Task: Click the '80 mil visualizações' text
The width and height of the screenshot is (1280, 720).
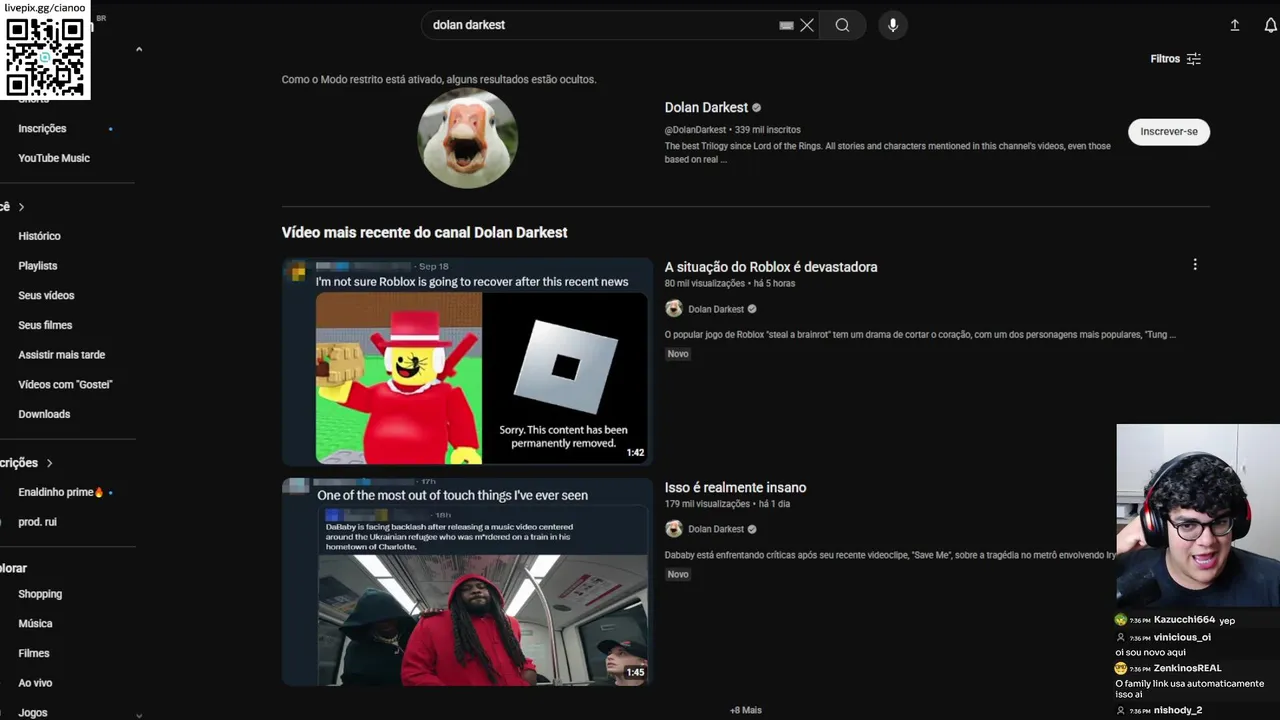Action: (705, 284)
